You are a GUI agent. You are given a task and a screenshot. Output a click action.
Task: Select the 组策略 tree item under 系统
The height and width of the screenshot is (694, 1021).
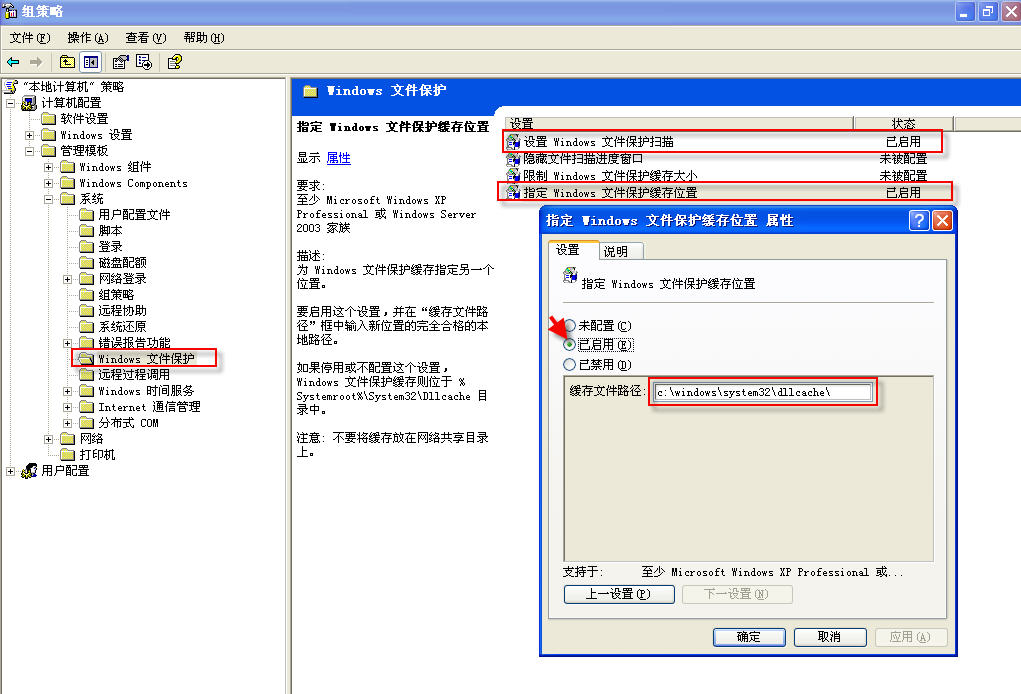pyautogui.click(x=116, y=295)
